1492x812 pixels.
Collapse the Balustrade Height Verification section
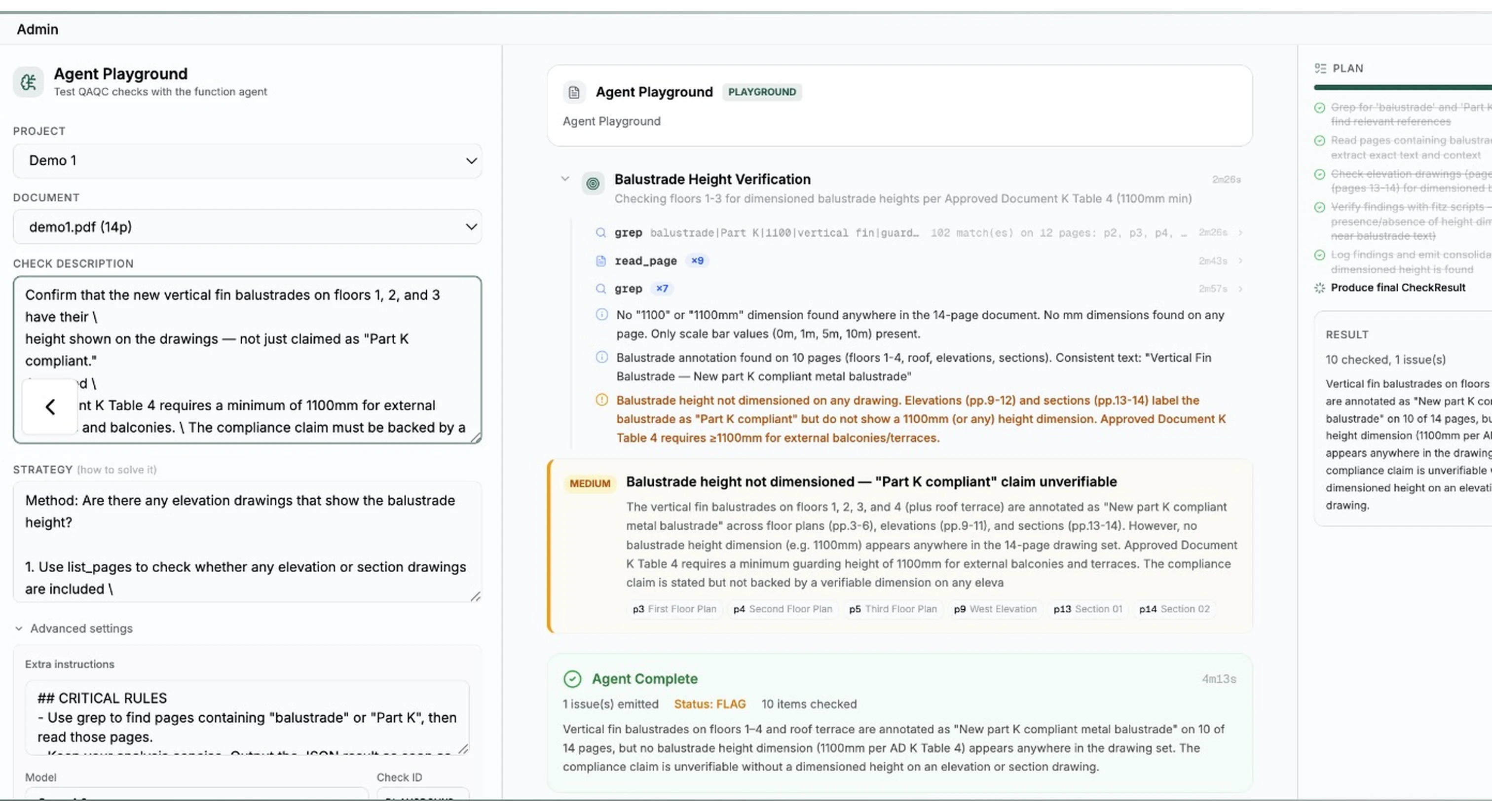[565, 179]
